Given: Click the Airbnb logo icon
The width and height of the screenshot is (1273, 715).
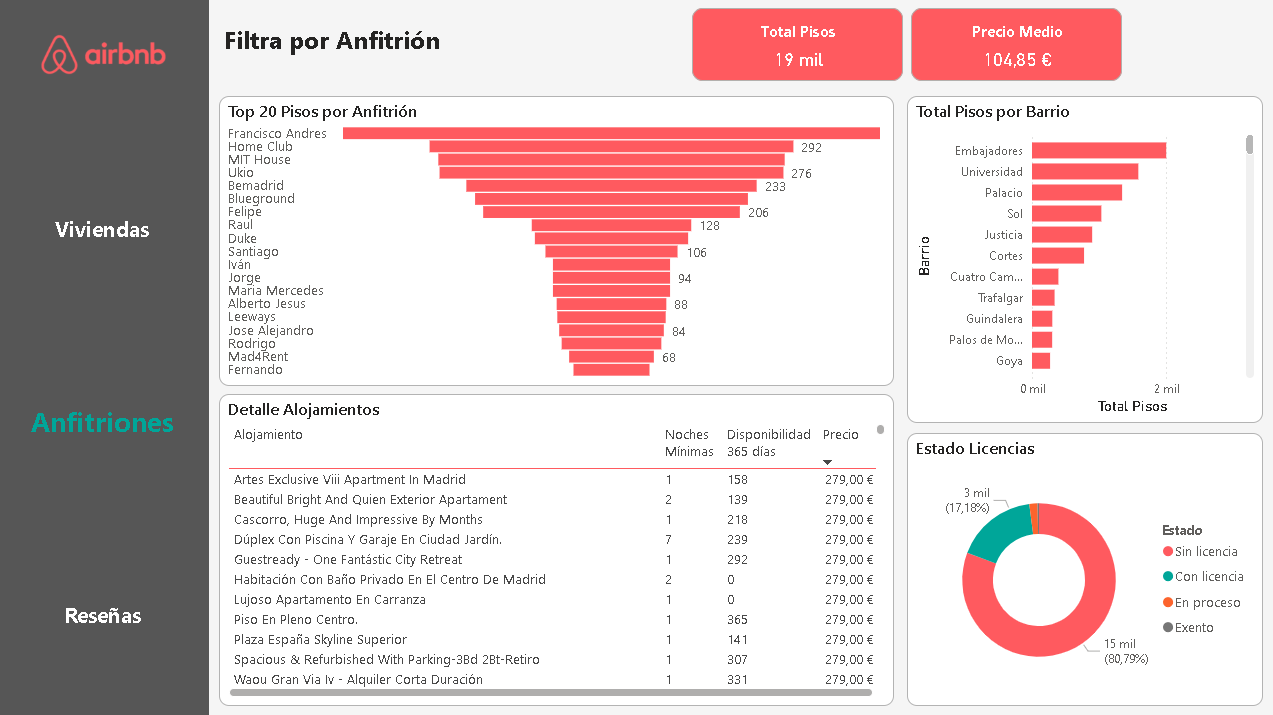Looking at the screenshot, I should pyautogui.click(x=59, y=54).
